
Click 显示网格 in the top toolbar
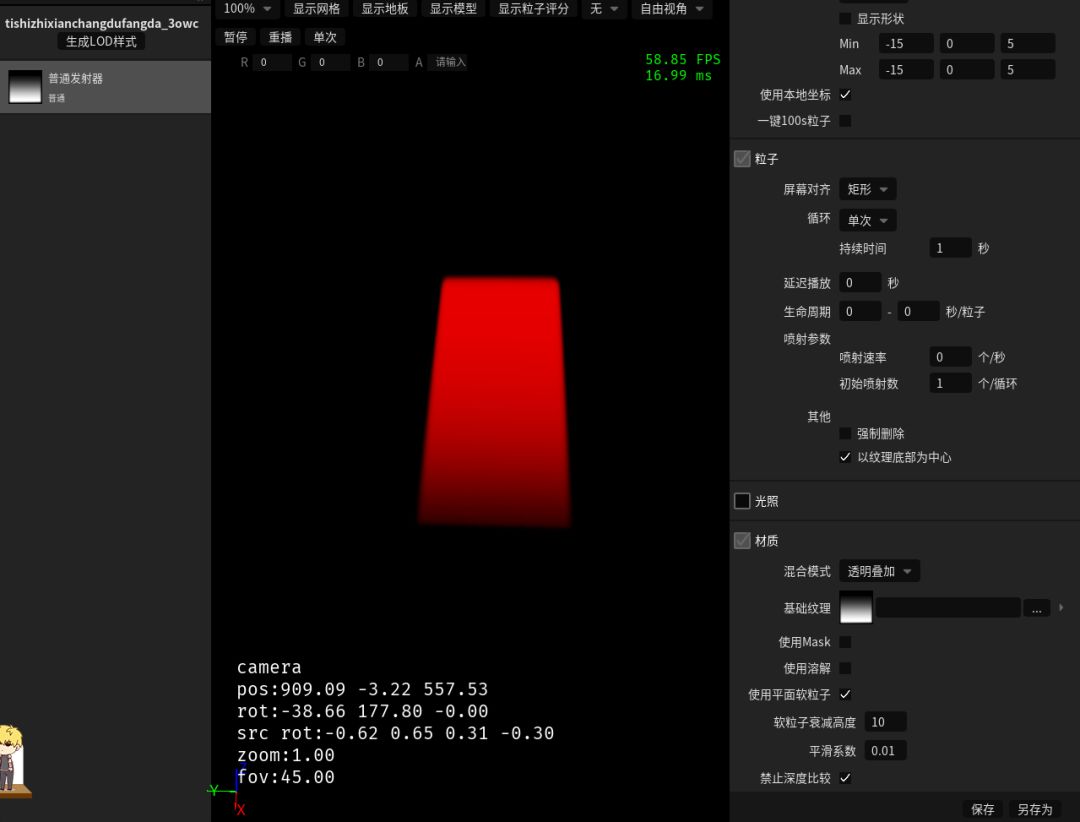coord(316,9)
